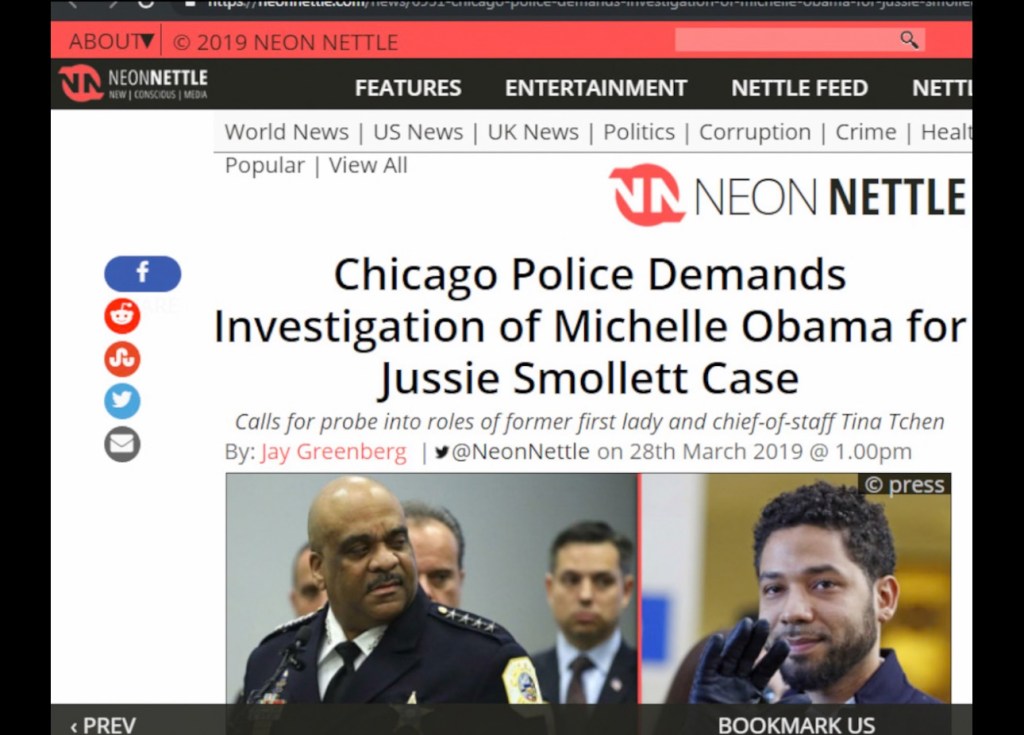
Task: Email article using envelope icon
Action: tap(122, 444)
